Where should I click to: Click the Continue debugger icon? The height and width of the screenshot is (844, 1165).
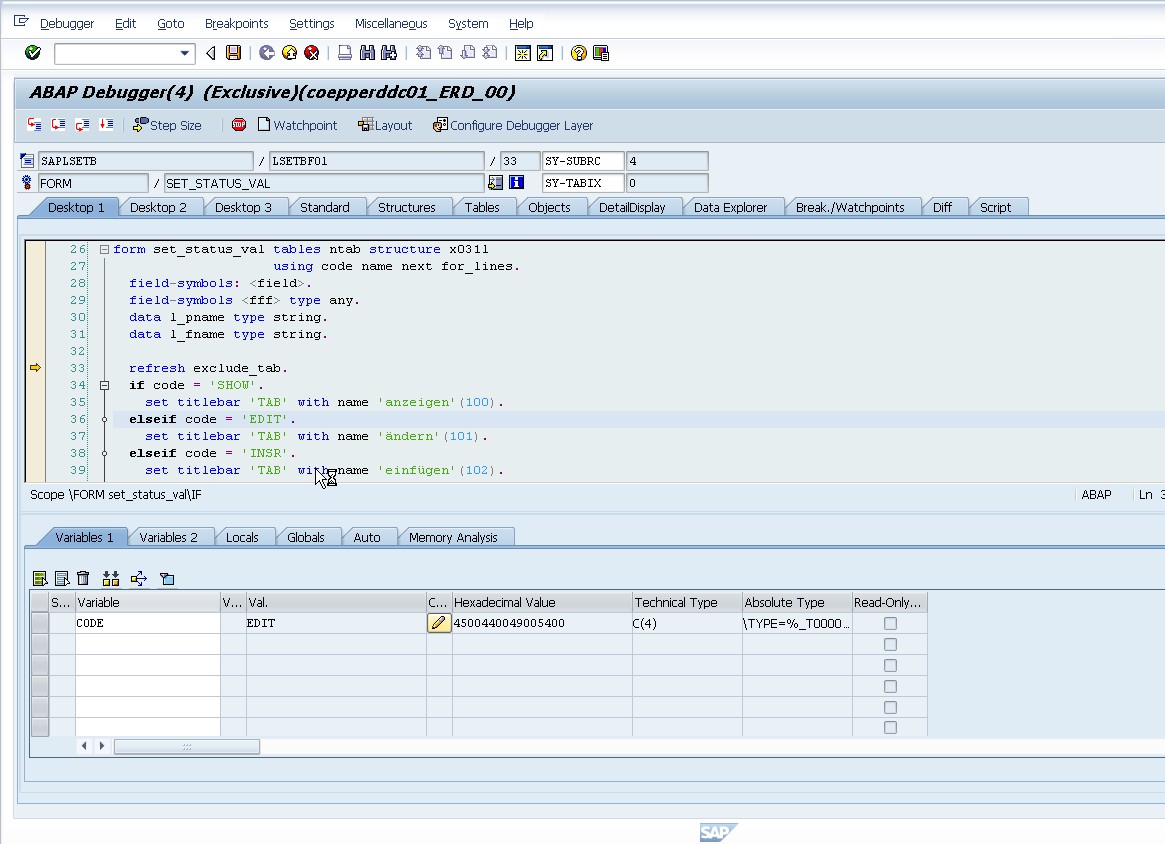coord(106,125)
